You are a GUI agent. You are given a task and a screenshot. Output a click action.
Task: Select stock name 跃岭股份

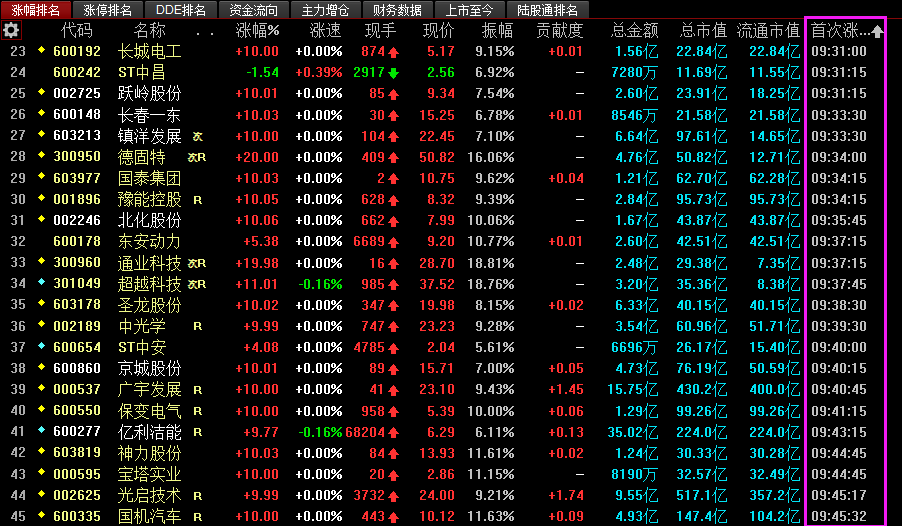tap(150, 94)
